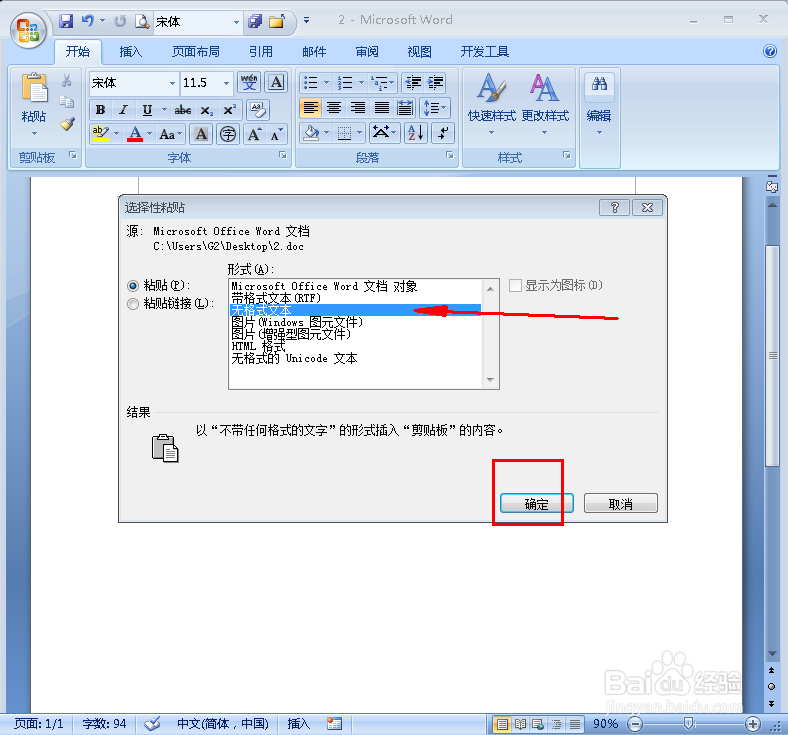Open phonetic guide (wén) tool
This screenshot has width=788, height=735.
[249, 82]
